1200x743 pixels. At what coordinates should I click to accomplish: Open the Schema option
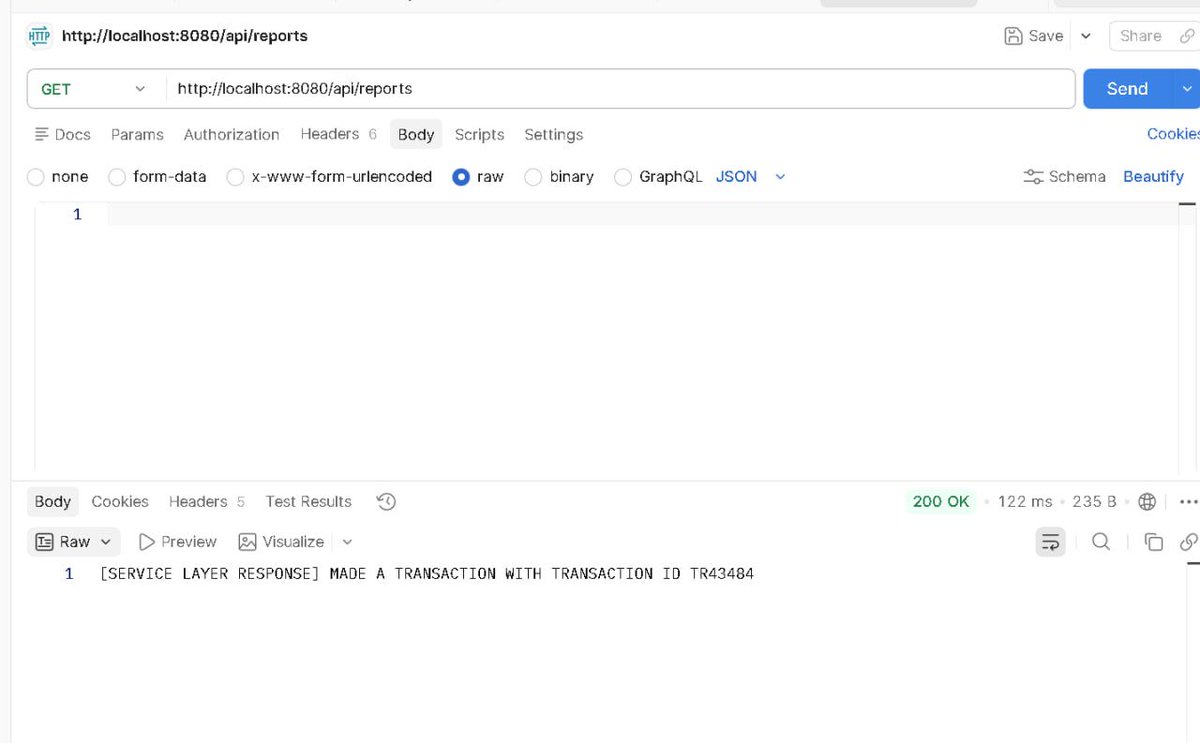pyautogui.click(x=1064, y=176)
